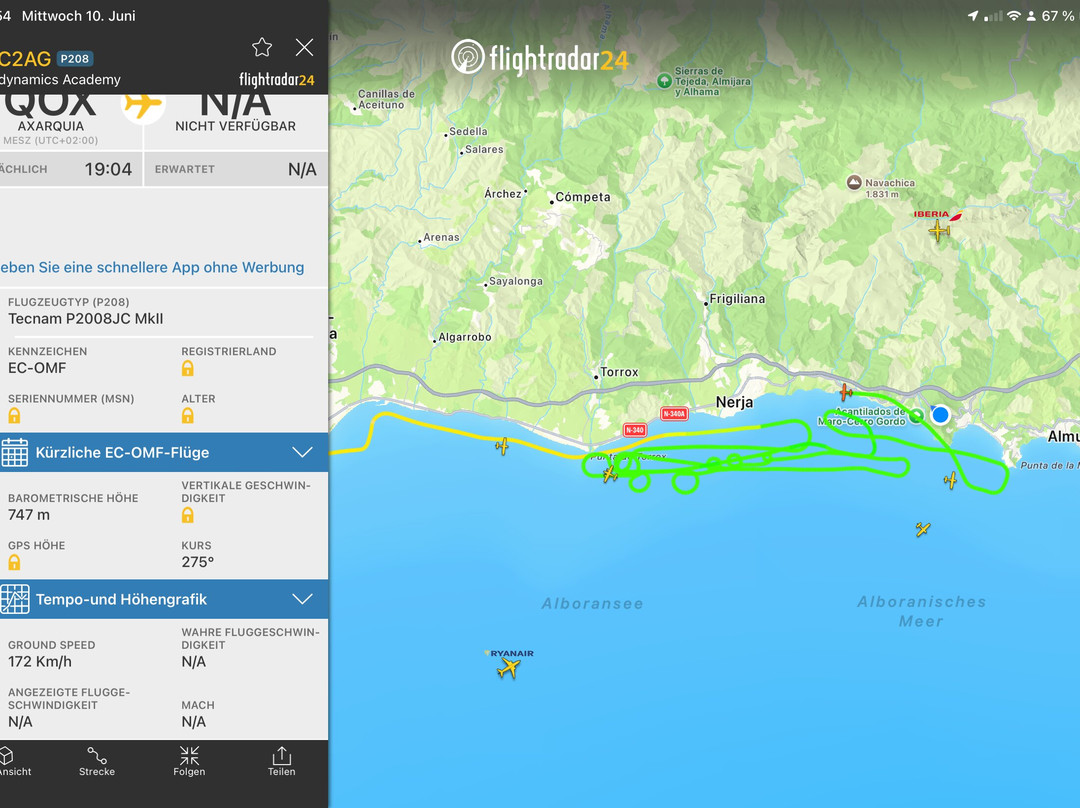
Task: Select the aircraft on the yellow track near Torrox coast
Action: [502, 446]
